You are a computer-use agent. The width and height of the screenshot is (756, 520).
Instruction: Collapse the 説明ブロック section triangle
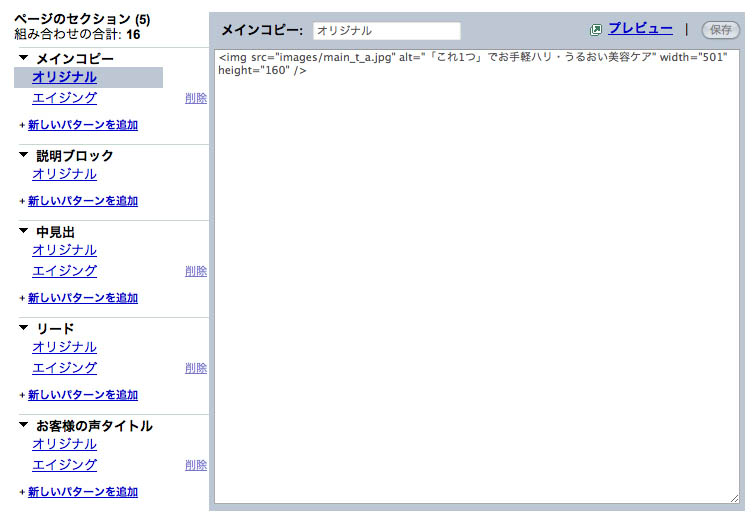click(23, 155)
